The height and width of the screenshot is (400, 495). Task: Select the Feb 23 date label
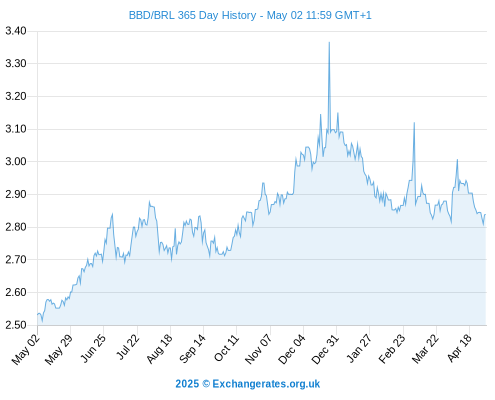pos(392,349)
